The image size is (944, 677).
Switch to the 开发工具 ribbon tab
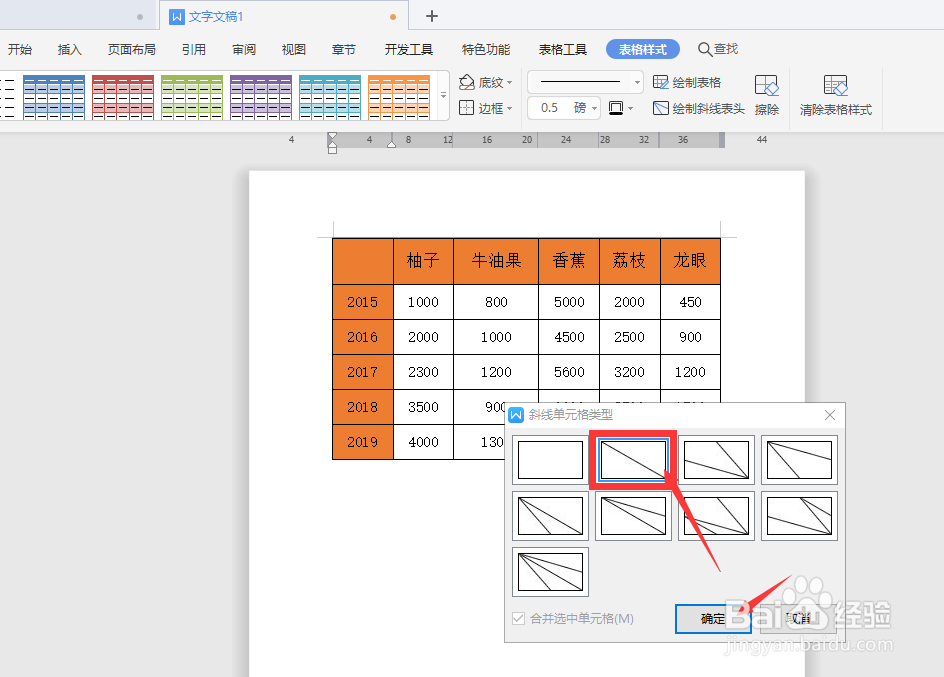click(x=407, y=49)
